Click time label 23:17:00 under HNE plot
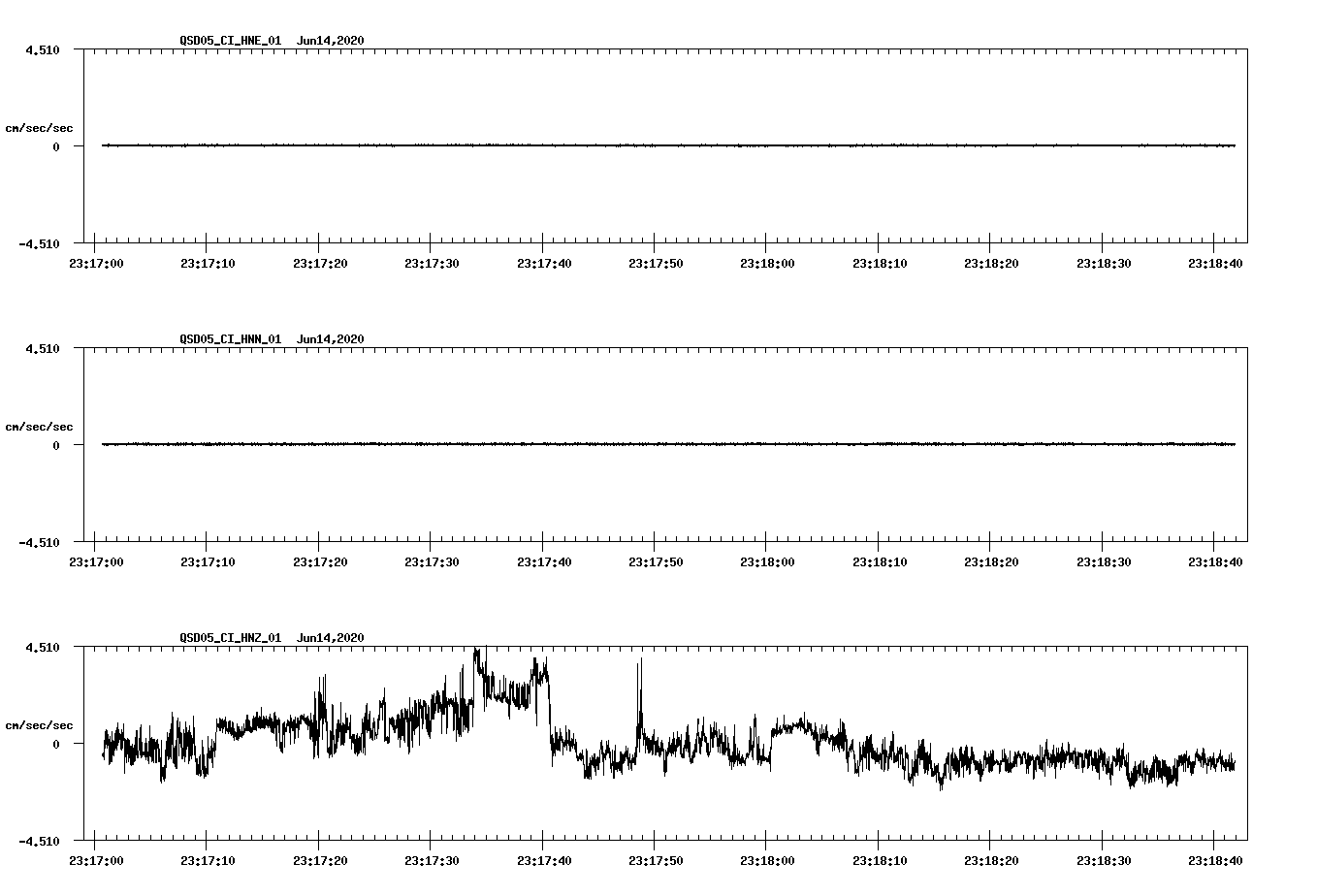The width and height of the screenshot is (1317, 896). 95,264
